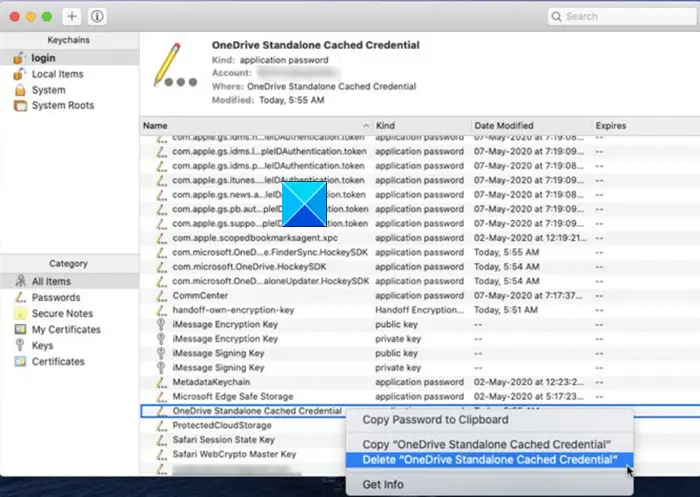Screen dimensions: 700x497
Task: Select the Safari WebCrypto Master Key row
Action: [x=243, y=454]
